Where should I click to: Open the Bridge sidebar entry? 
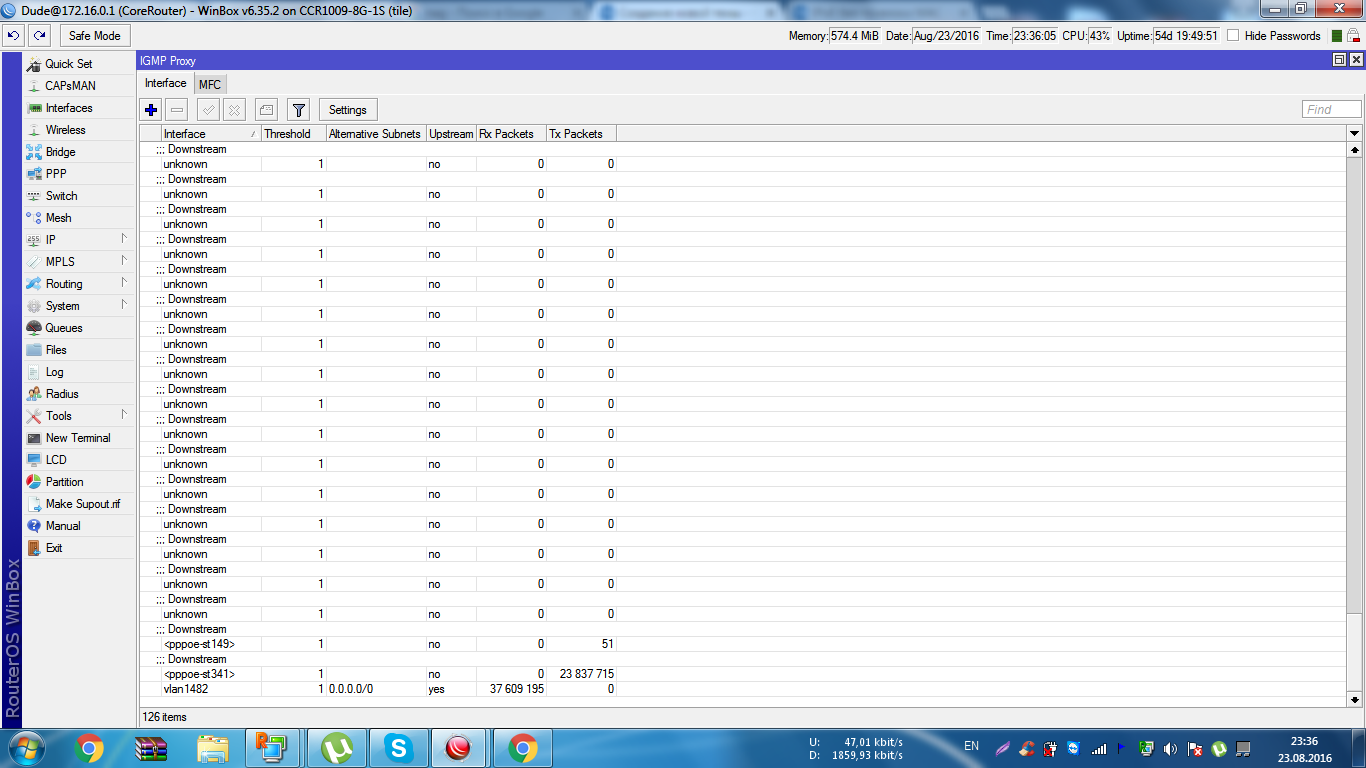point(79,152)
